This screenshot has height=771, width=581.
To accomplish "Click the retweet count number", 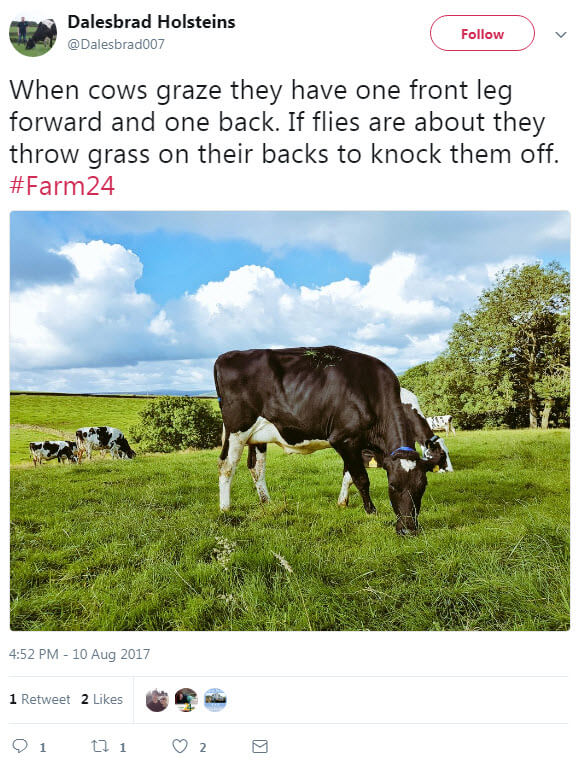I will pos(123,747).
